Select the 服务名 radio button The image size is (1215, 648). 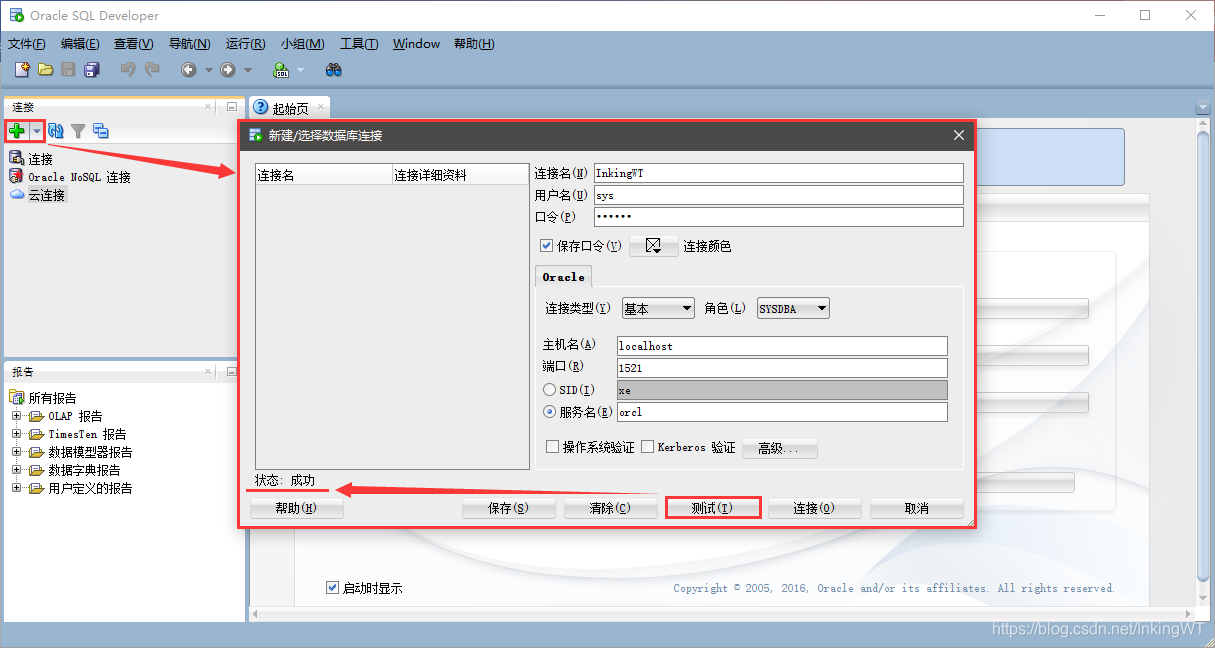point(549,412)
